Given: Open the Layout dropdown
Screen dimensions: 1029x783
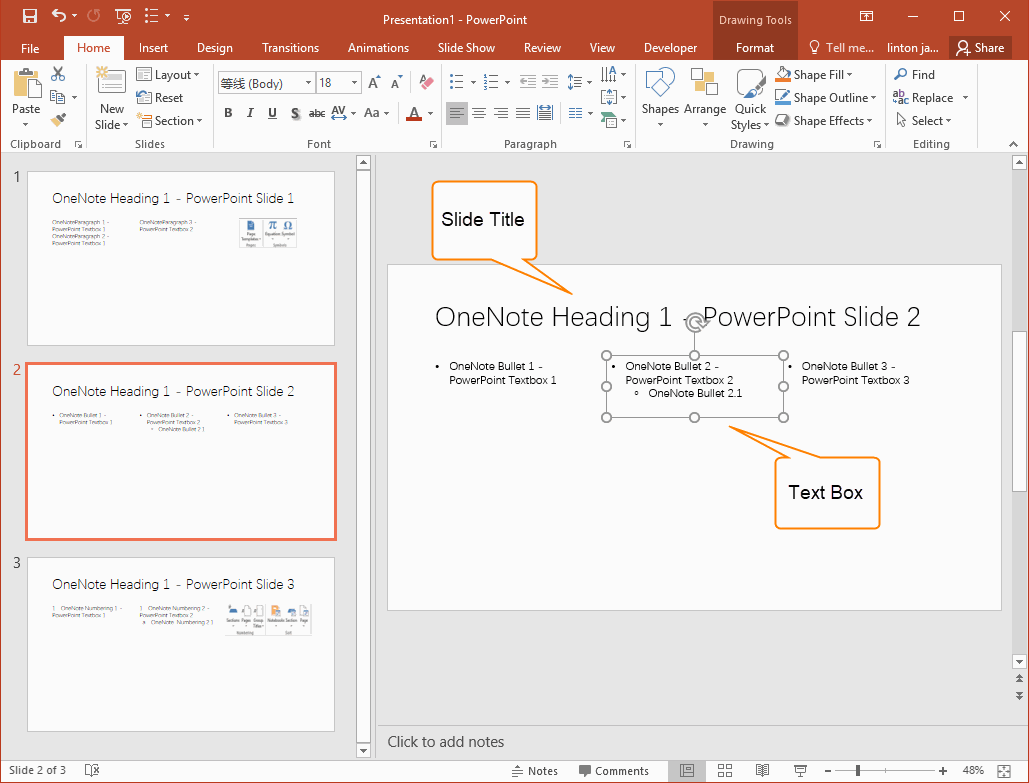Looking at the screenshot, I should pyautogui.click(x=168, y=75).
